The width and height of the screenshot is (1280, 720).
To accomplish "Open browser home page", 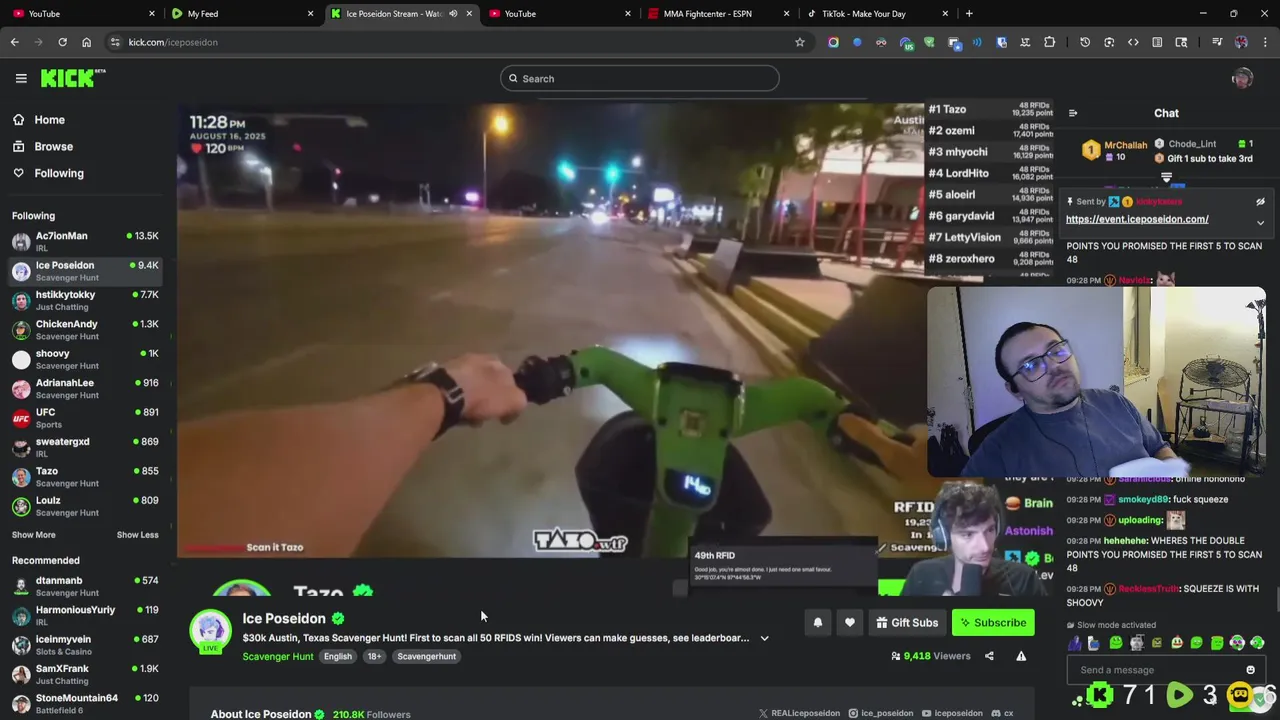I will 86,42.
